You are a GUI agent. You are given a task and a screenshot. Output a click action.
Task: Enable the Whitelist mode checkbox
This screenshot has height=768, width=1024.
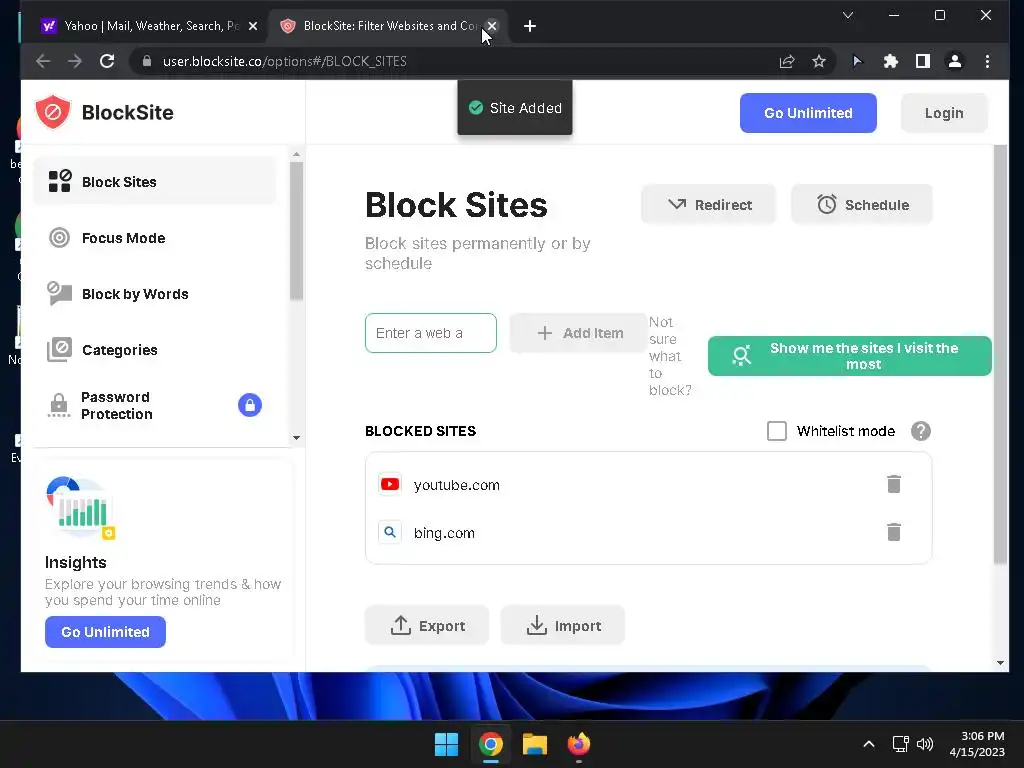776,431
